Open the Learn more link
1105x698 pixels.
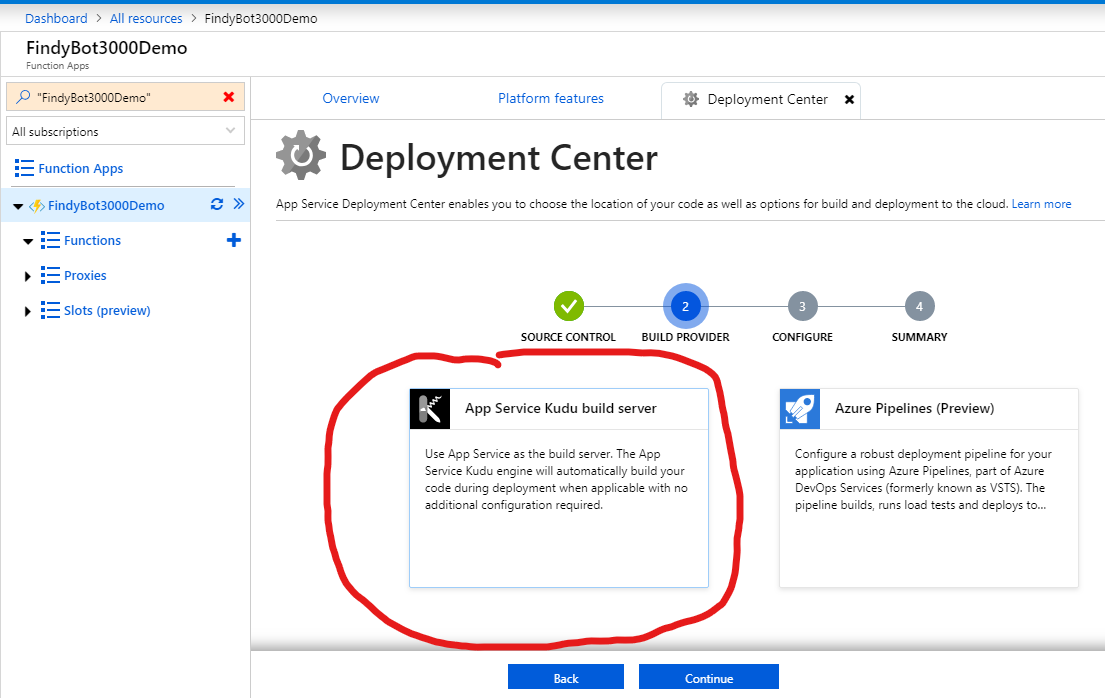[x=1041, y=204]
